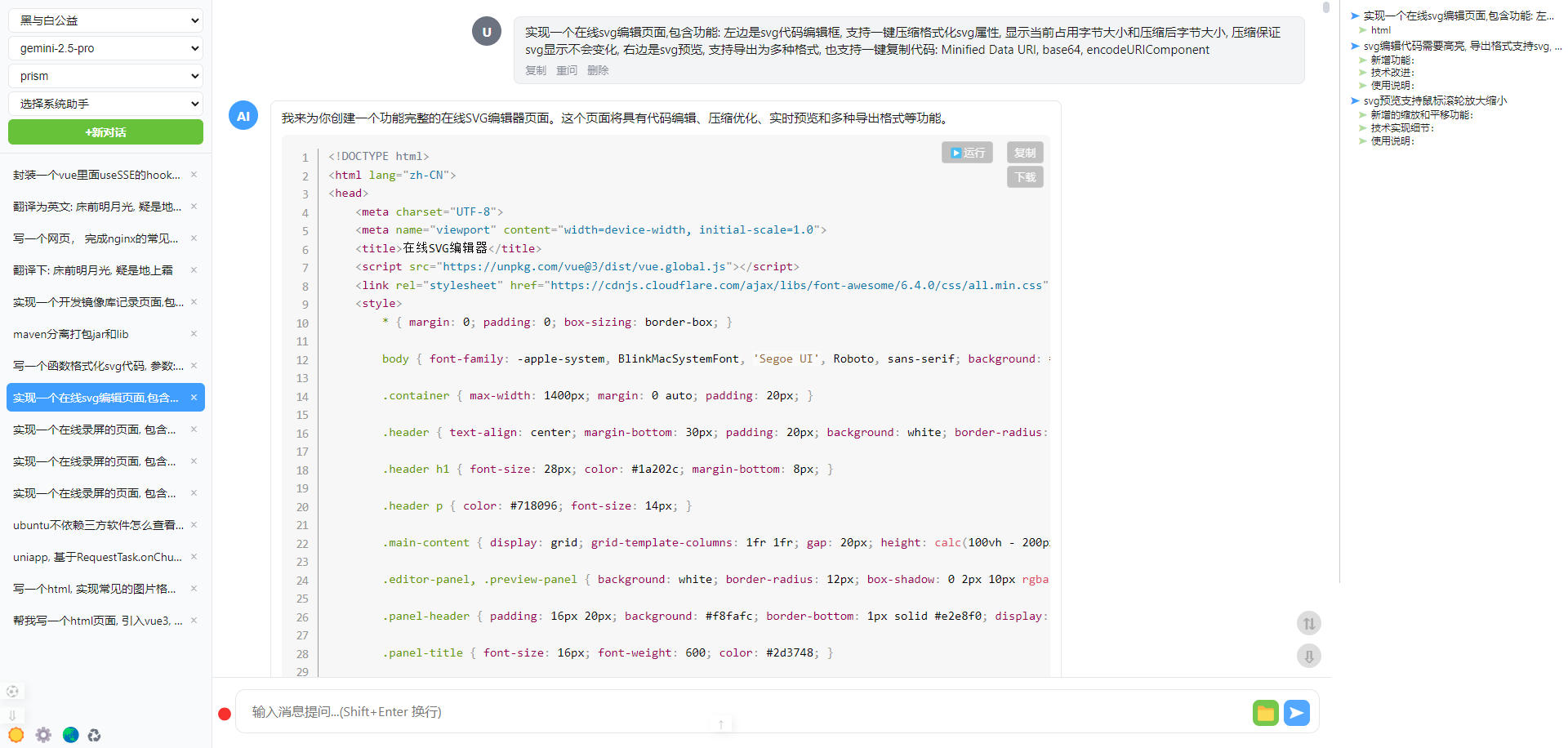Jump to the 'html' outline entry
This screenshot has width=1568, height=748.
(x=1380, y=30)
